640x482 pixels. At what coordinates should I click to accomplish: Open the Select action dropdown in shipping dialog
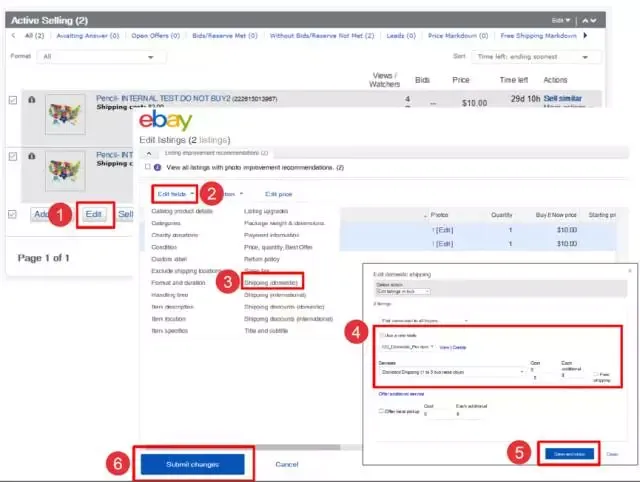point(403,291)
